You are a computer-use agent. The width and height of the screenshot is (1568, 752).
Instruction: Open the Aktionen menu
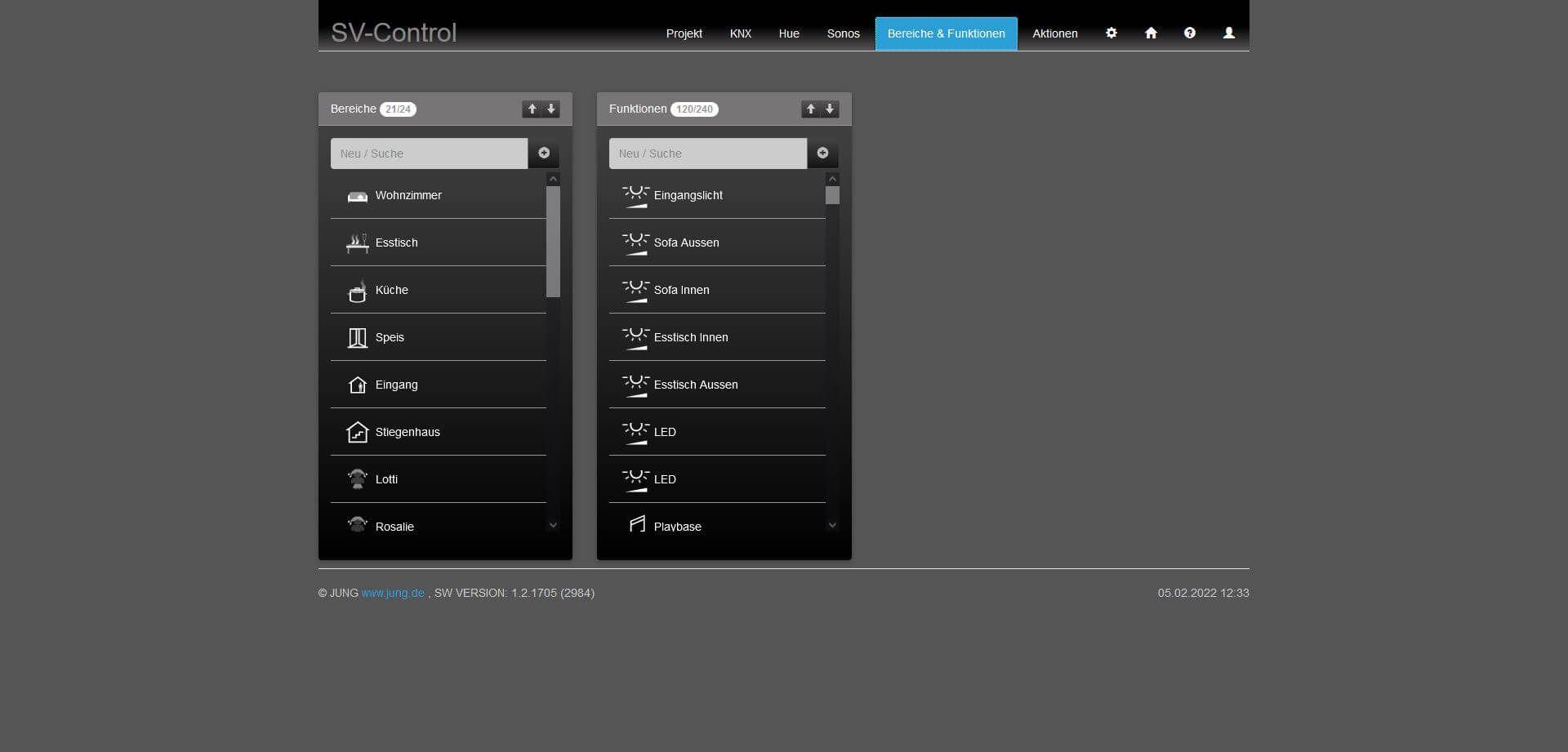pyautogui.click(x=1055, y=33)
